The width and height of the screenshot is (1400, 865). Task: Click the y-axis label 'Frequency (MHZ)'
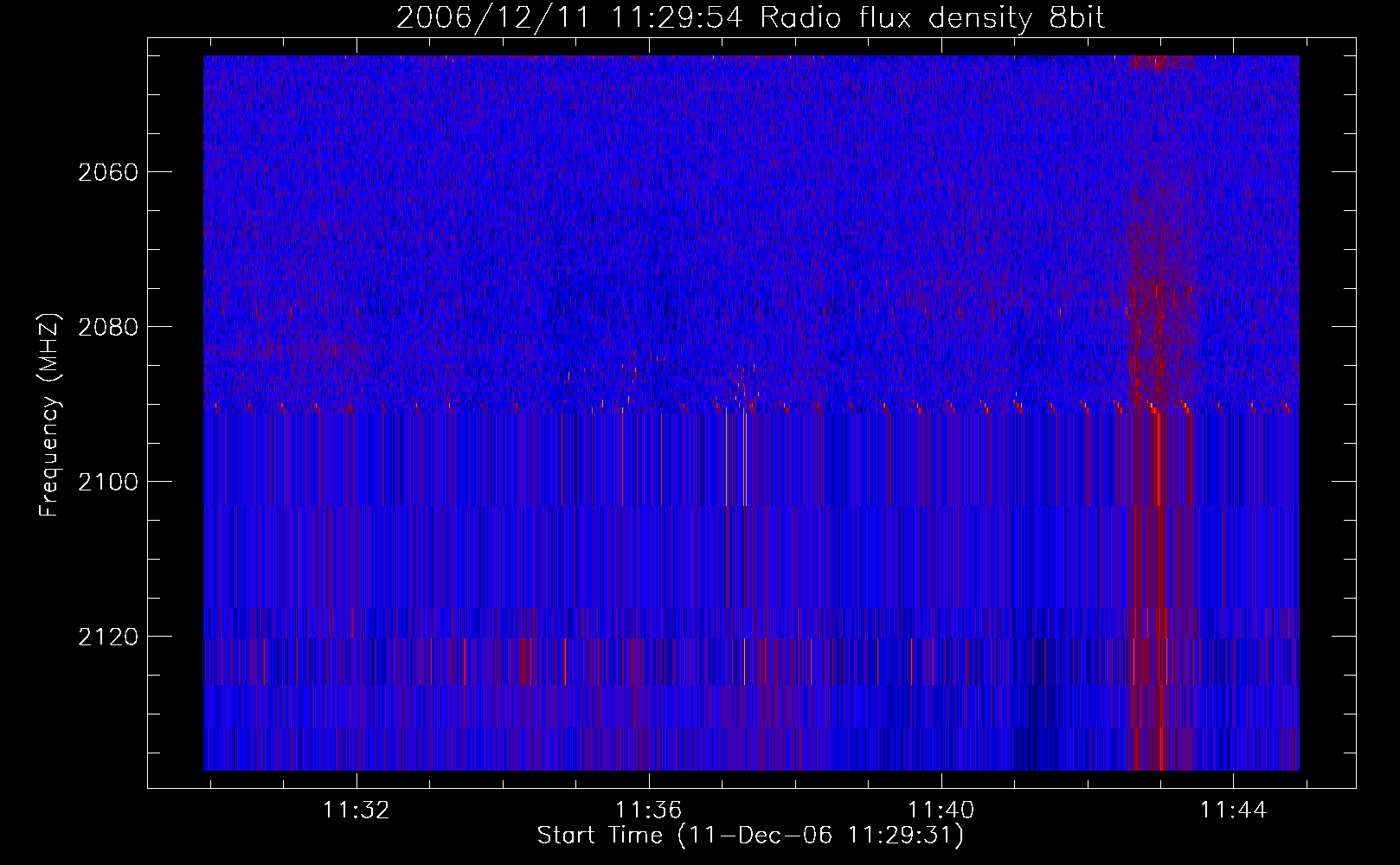49,415
